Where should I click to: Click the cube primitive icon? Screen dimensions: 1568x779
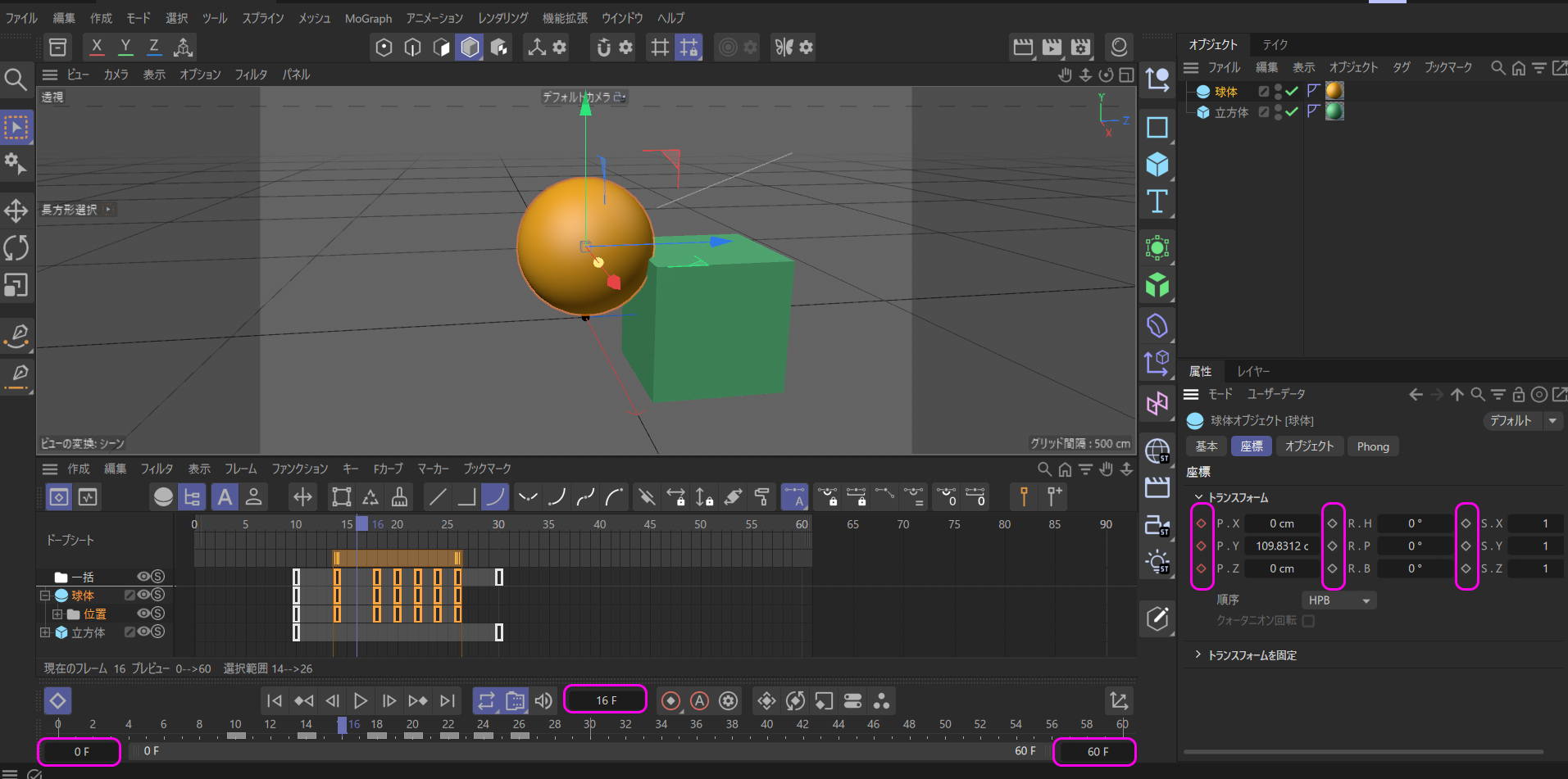[1157, 165]
